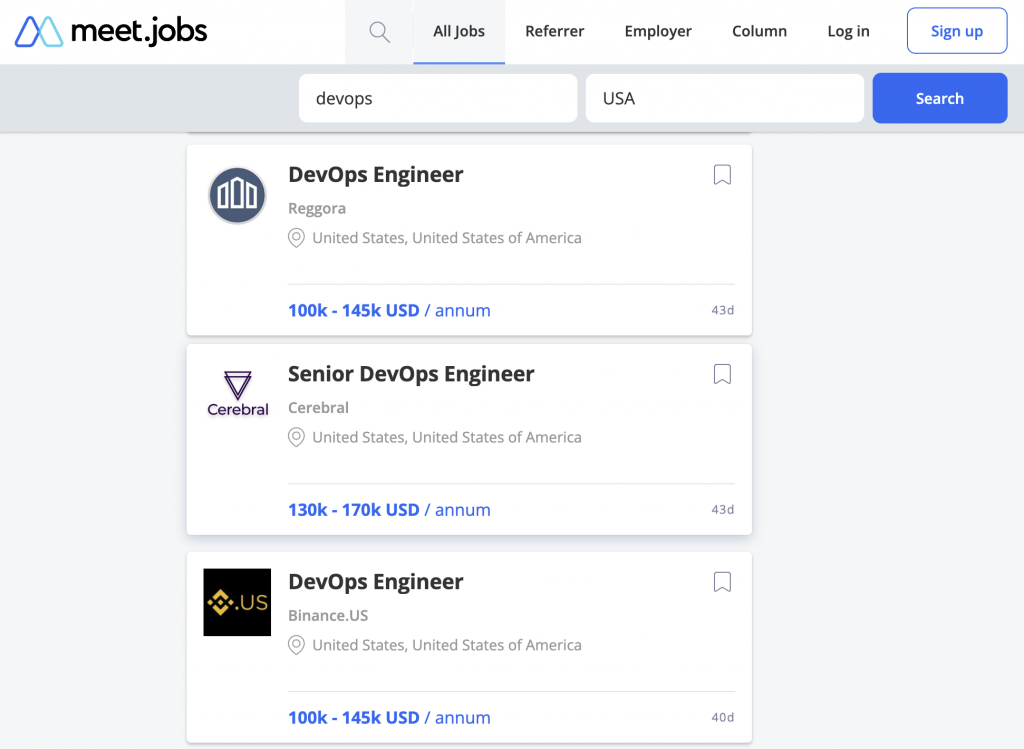This screenshot has height=749, width=1024.
Task: Click location pin icon on Reggora card
Action: [296, 238]
